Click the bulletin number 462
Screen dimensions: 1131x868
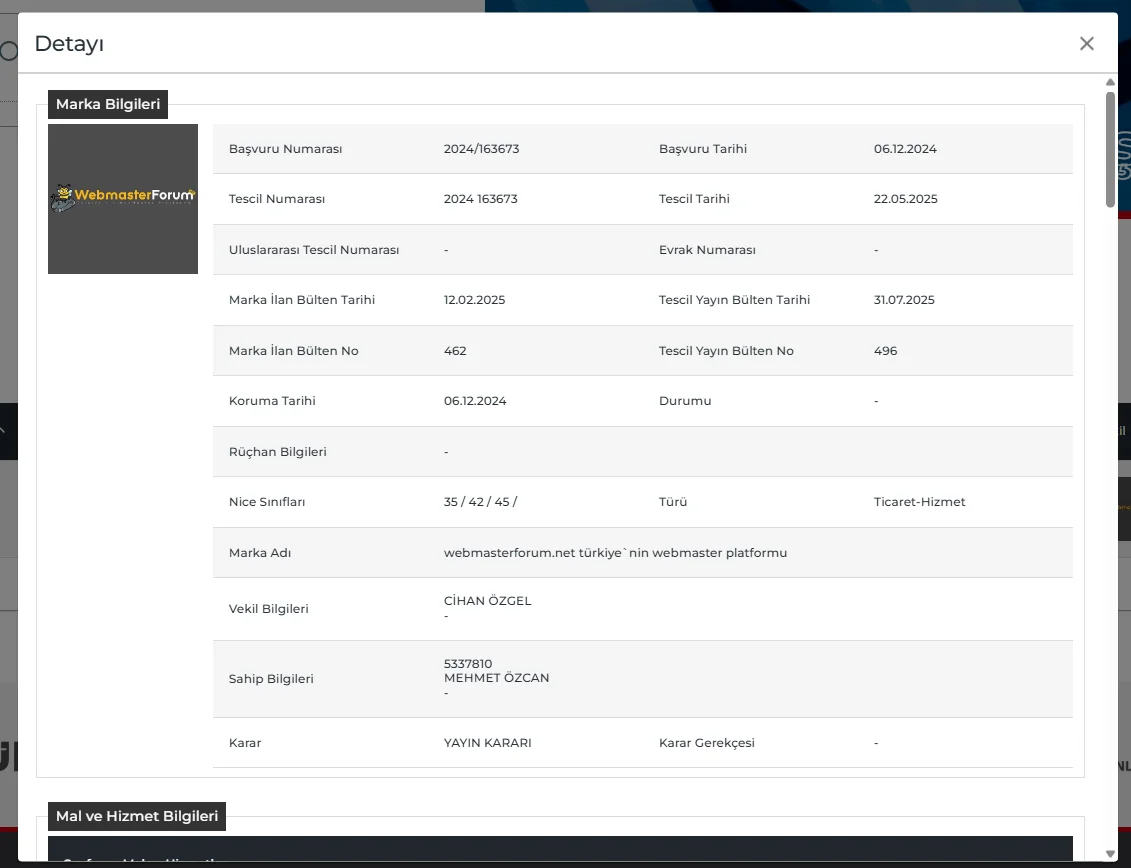455,351
